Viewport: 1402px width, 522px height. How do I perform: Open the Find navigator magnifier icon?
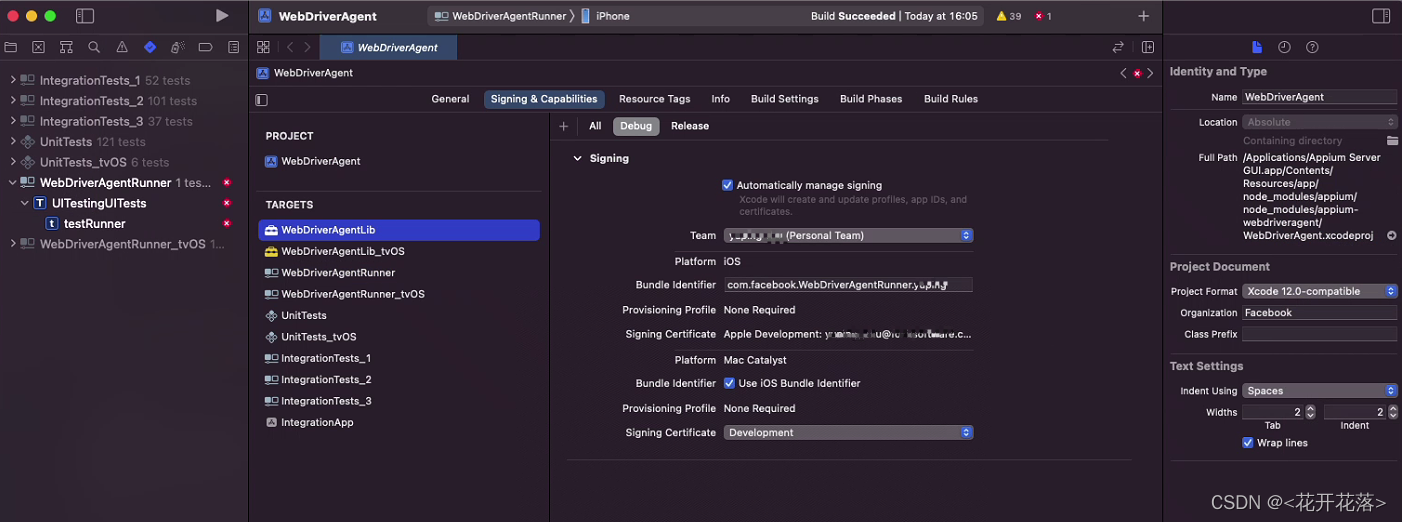(94, 47)
